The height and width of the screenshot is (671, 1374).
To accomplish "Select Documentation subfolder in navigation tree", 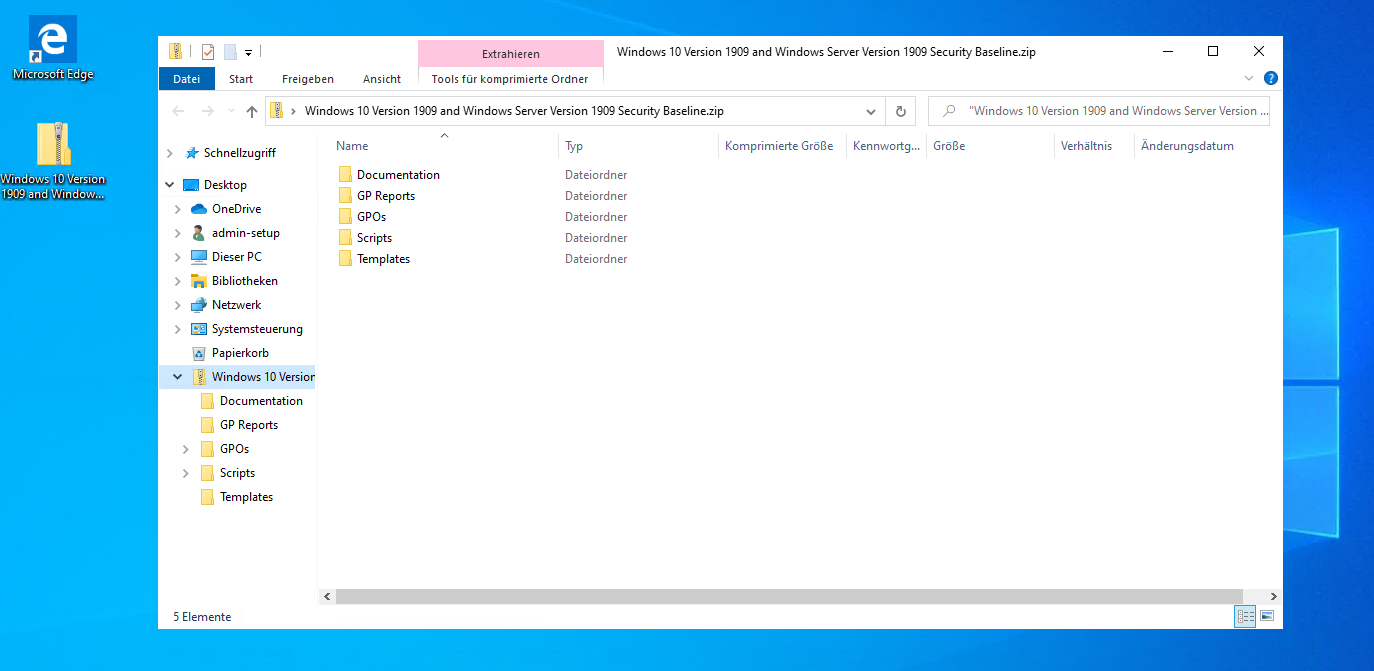I will pyautogui.click(x=261, y=401).
